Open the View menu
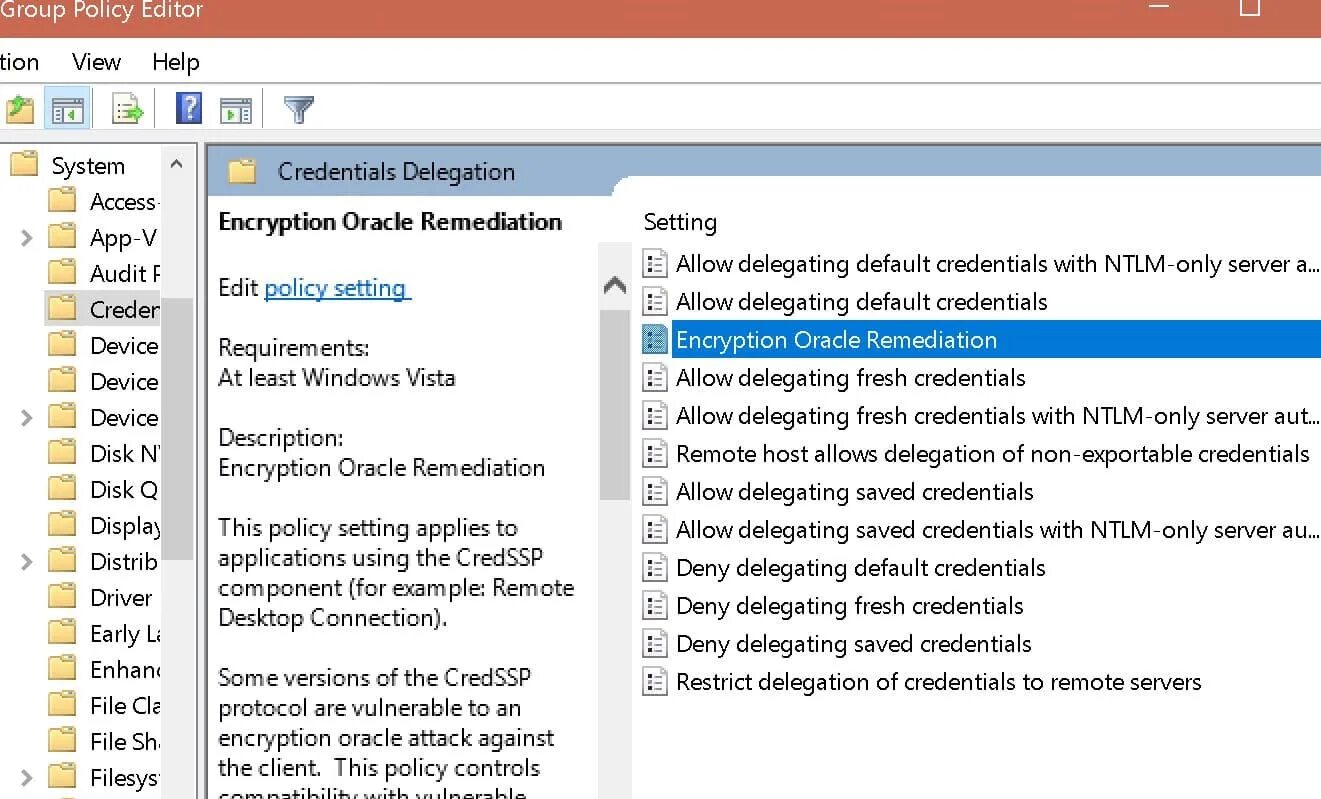This screenshot has width=1321, height=799. pyautogui.click(x=96, y=62)
